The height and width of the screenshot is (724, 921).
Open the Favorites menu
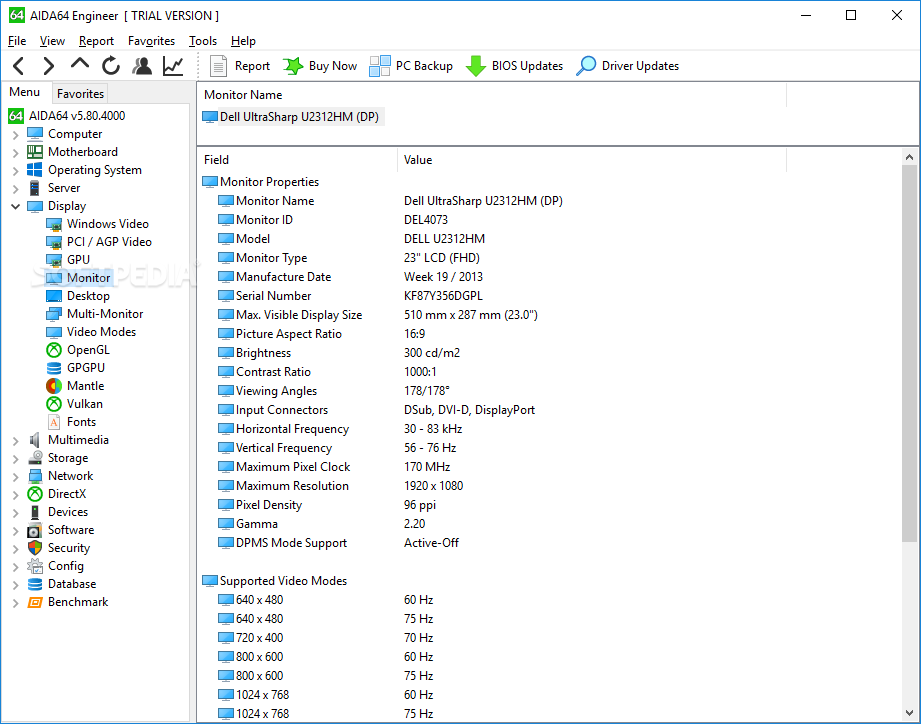click(152, 41)
